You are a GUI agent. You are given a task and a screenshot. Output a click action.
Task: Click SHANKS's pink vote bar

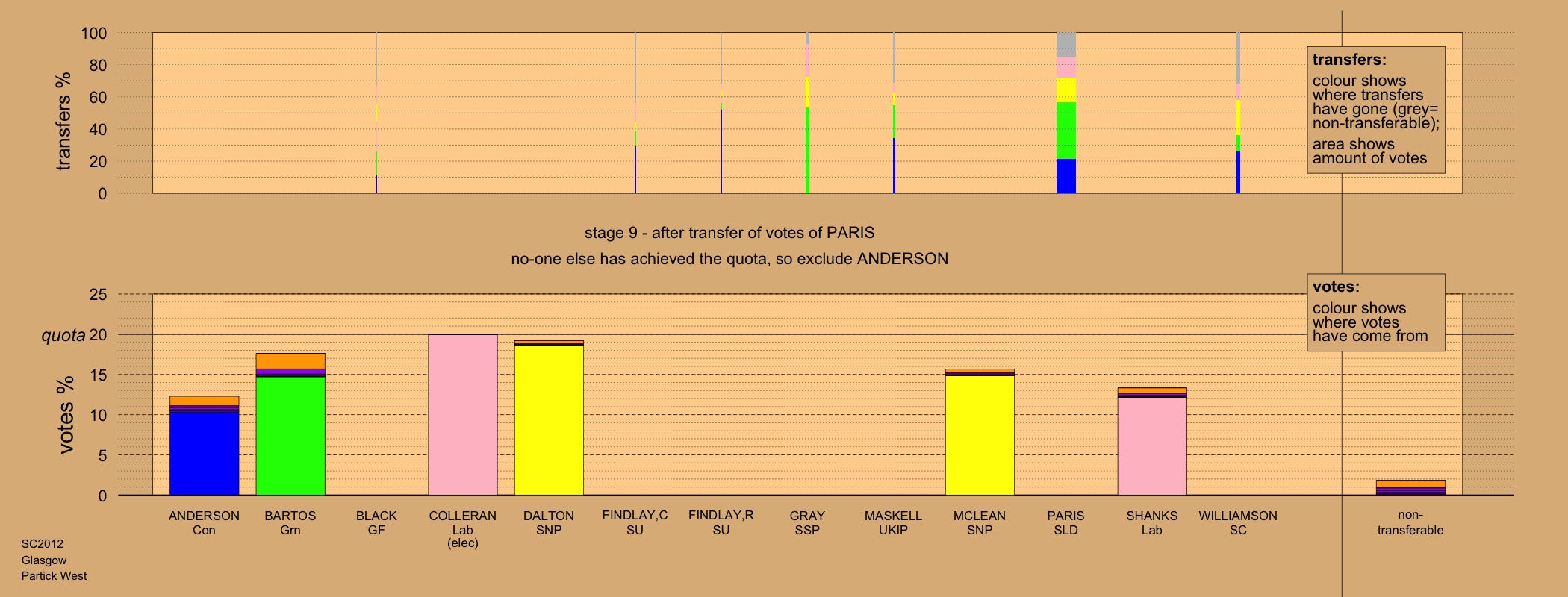(x=1151, y=446)
